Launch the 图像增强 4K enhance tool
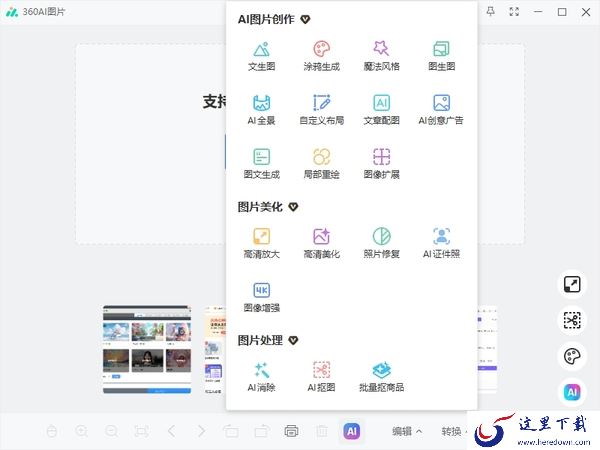 [262, 297]
